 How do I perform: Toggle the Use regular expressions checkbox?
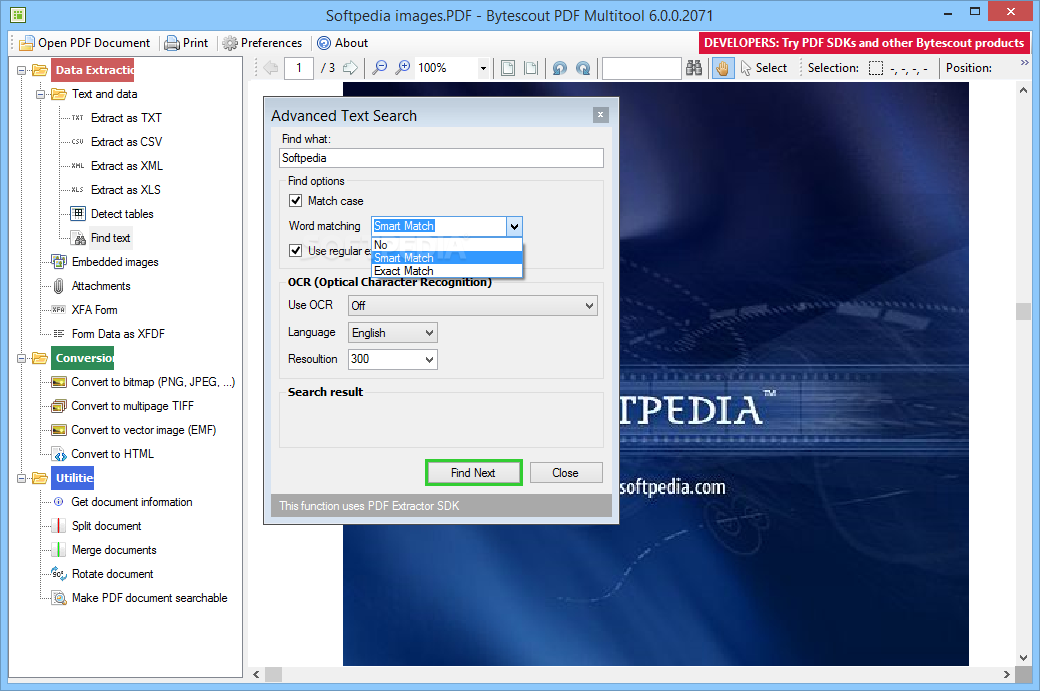296,251
